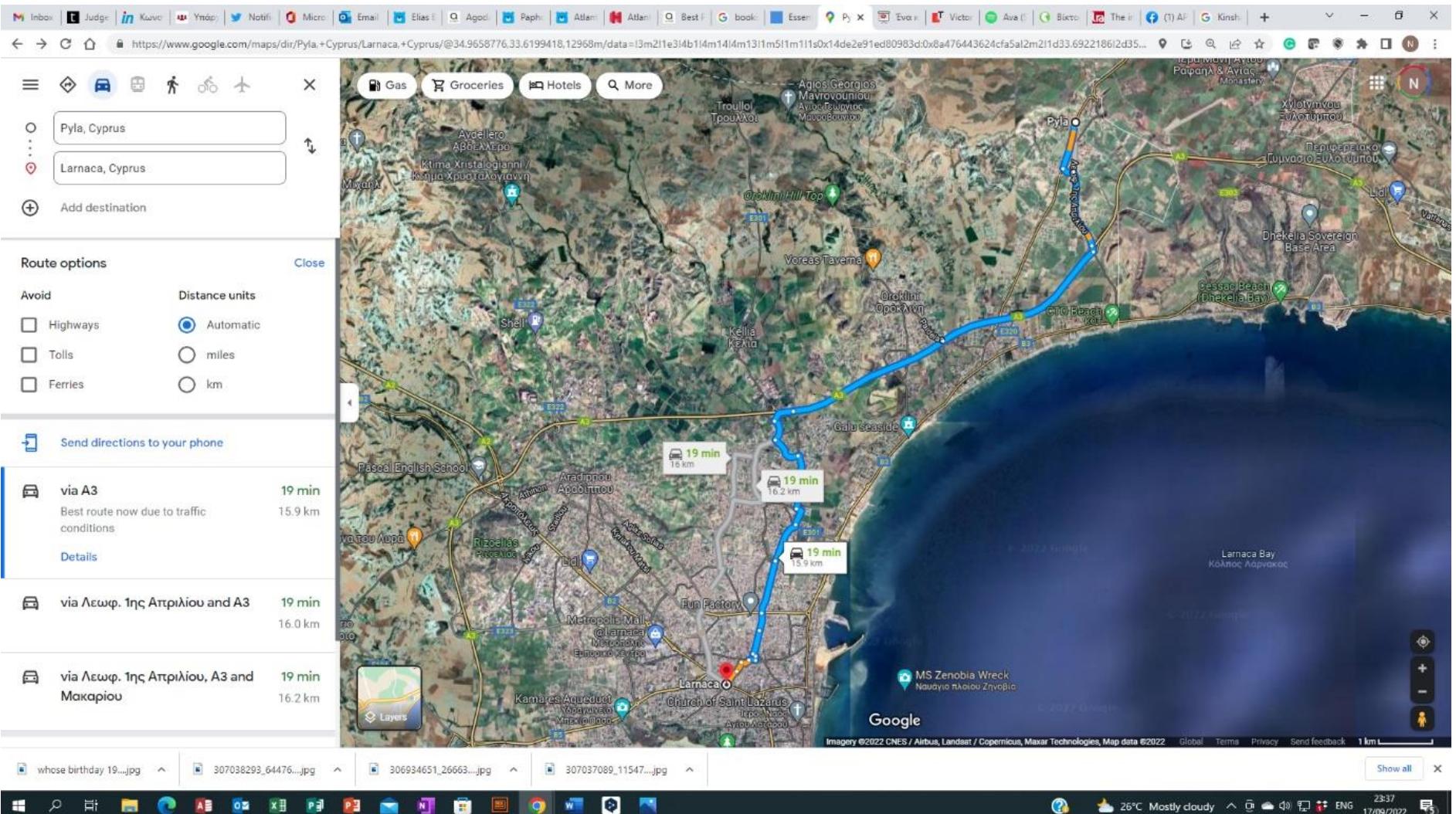1456x814 pixels.
Task: Expand options for whose birthday download
Action: 161,769
